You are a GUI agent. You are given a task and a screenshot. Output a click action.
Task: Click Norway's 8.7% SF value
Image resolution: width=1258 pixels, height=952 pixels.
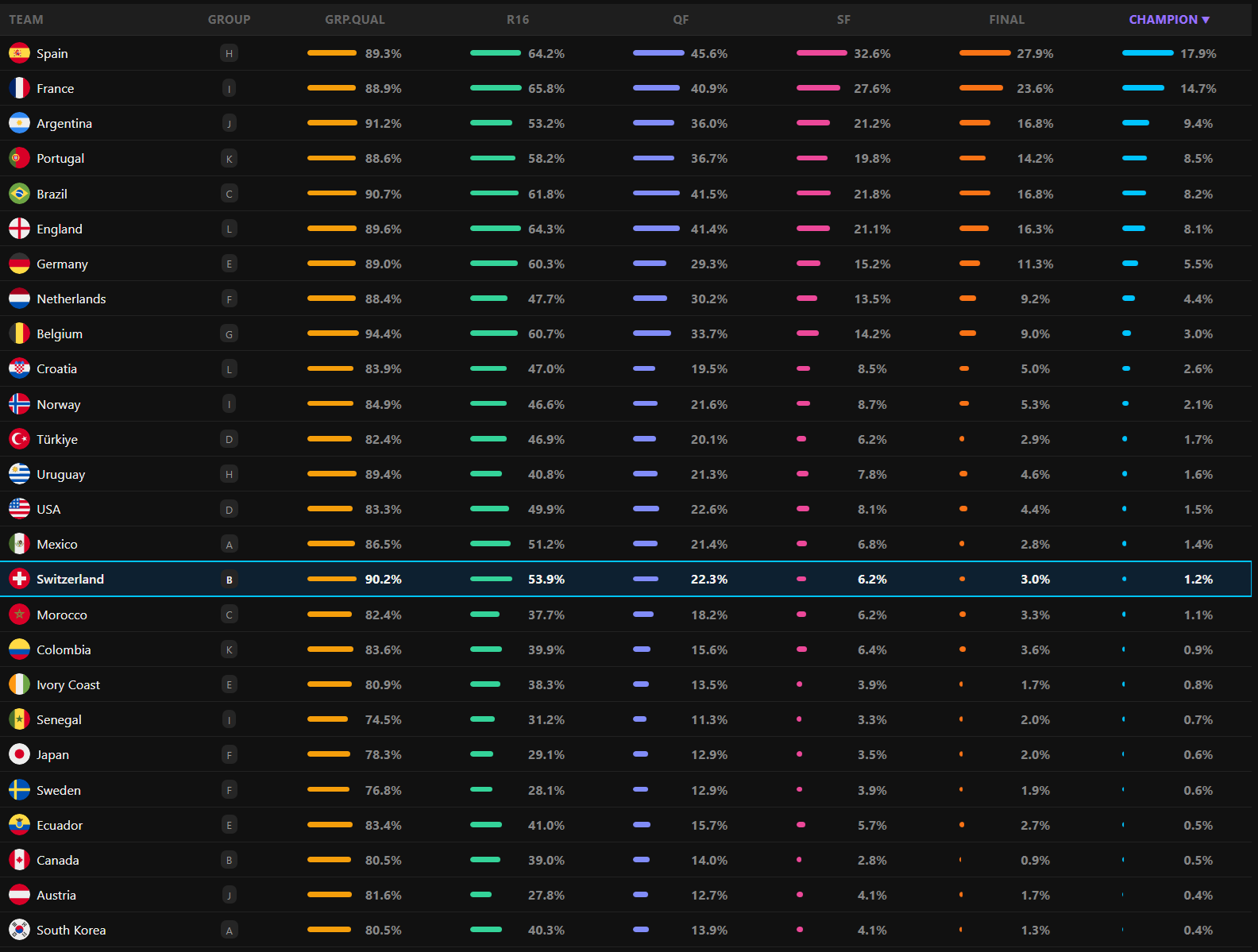point(872,404)
